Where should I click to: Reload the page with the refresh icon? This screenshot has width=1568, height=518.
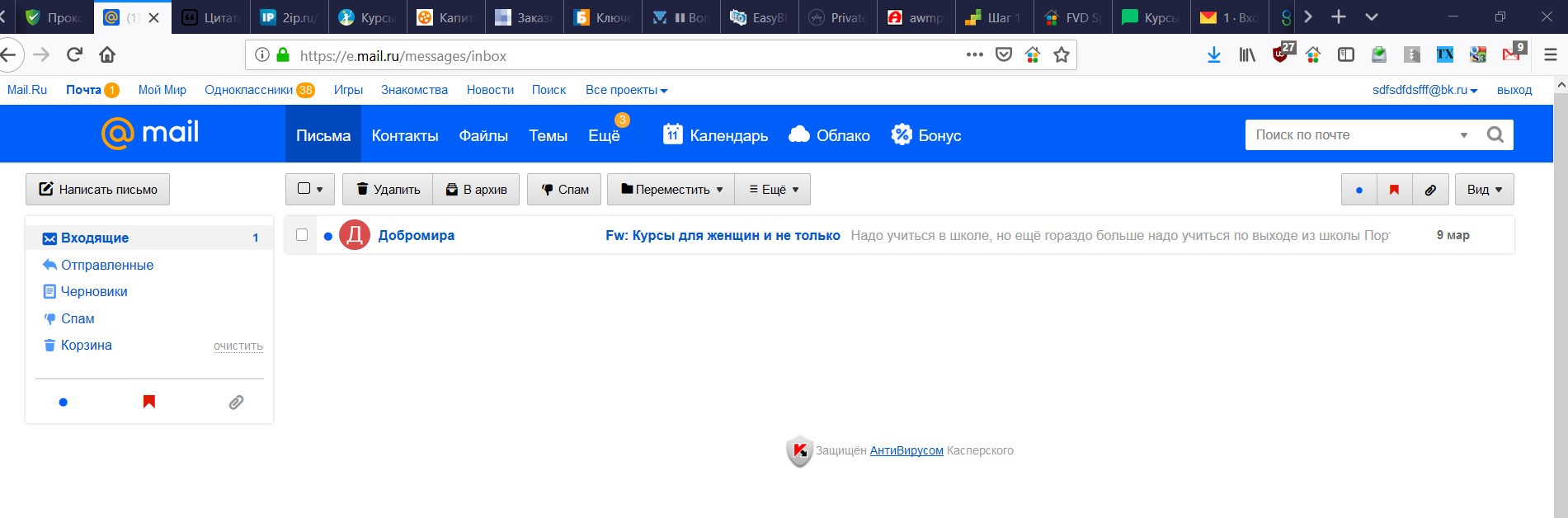(x=74, y=54)
